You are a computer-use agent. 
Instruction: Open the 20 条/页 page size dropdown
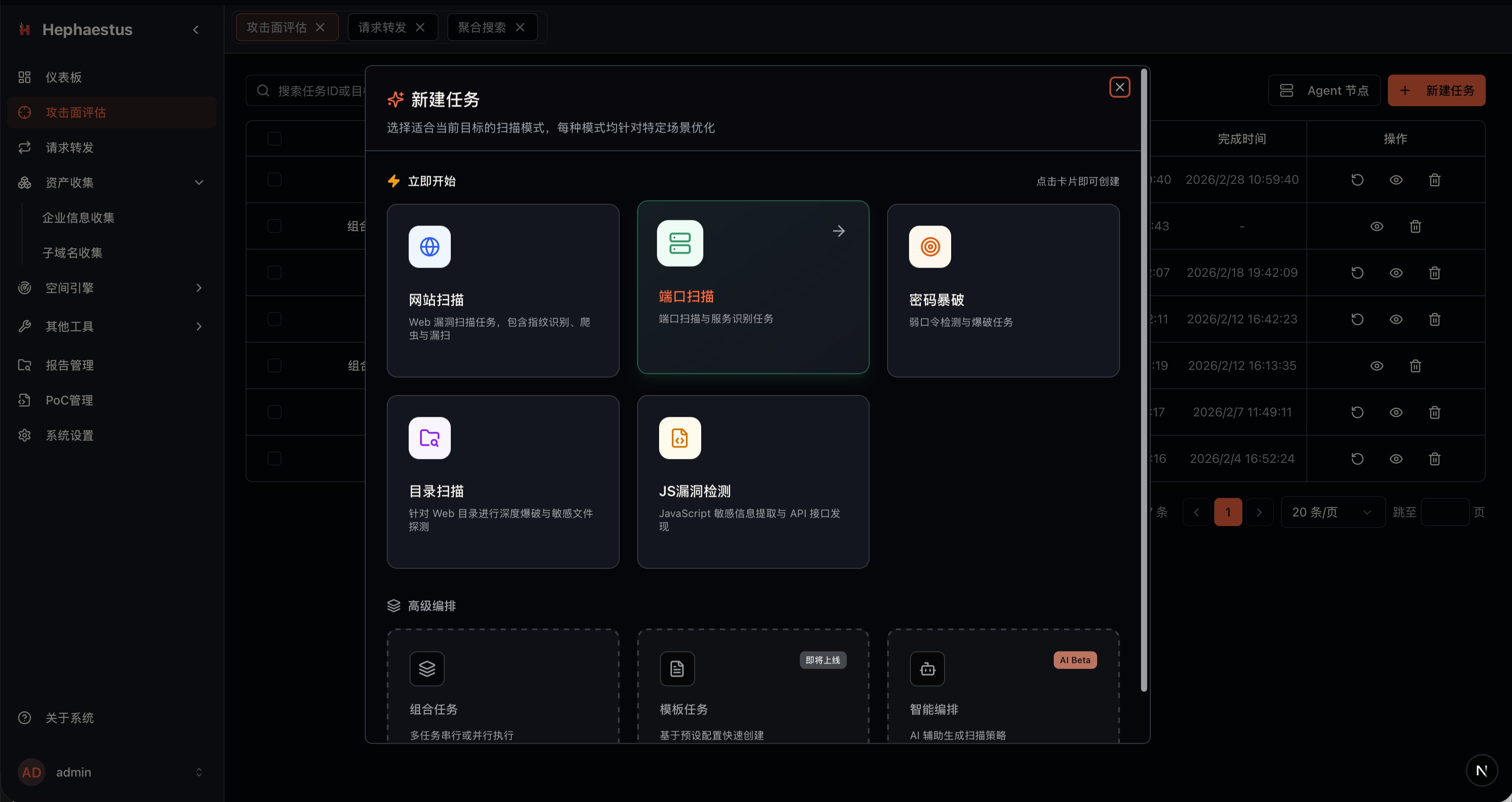1332,512
